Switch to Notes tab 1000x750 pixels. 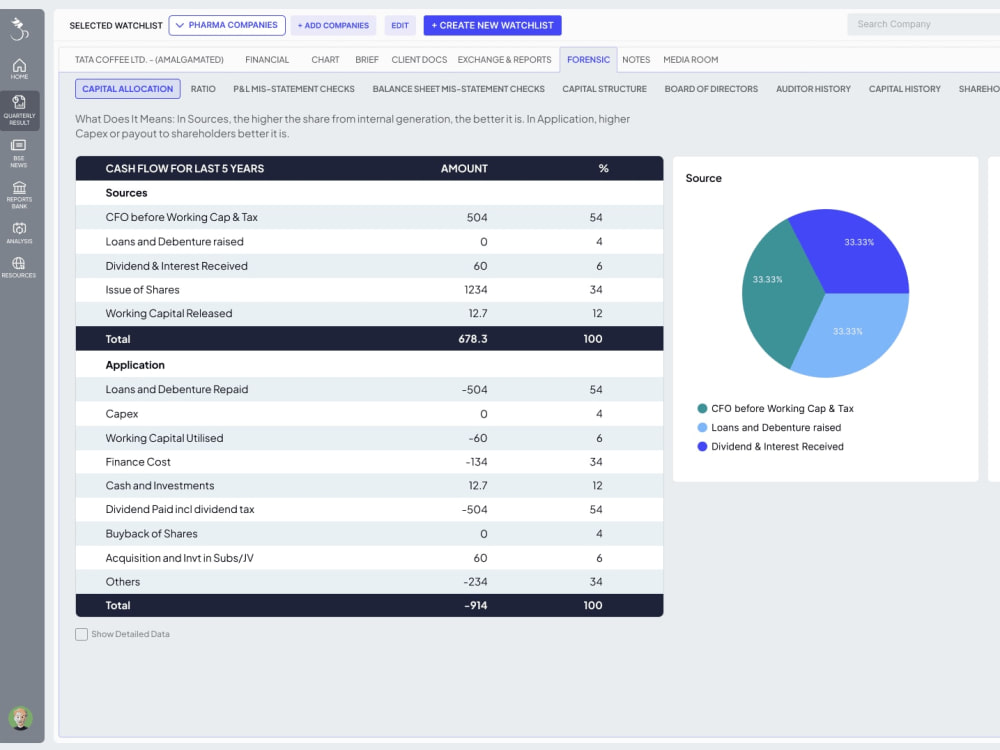pos(636,59)
